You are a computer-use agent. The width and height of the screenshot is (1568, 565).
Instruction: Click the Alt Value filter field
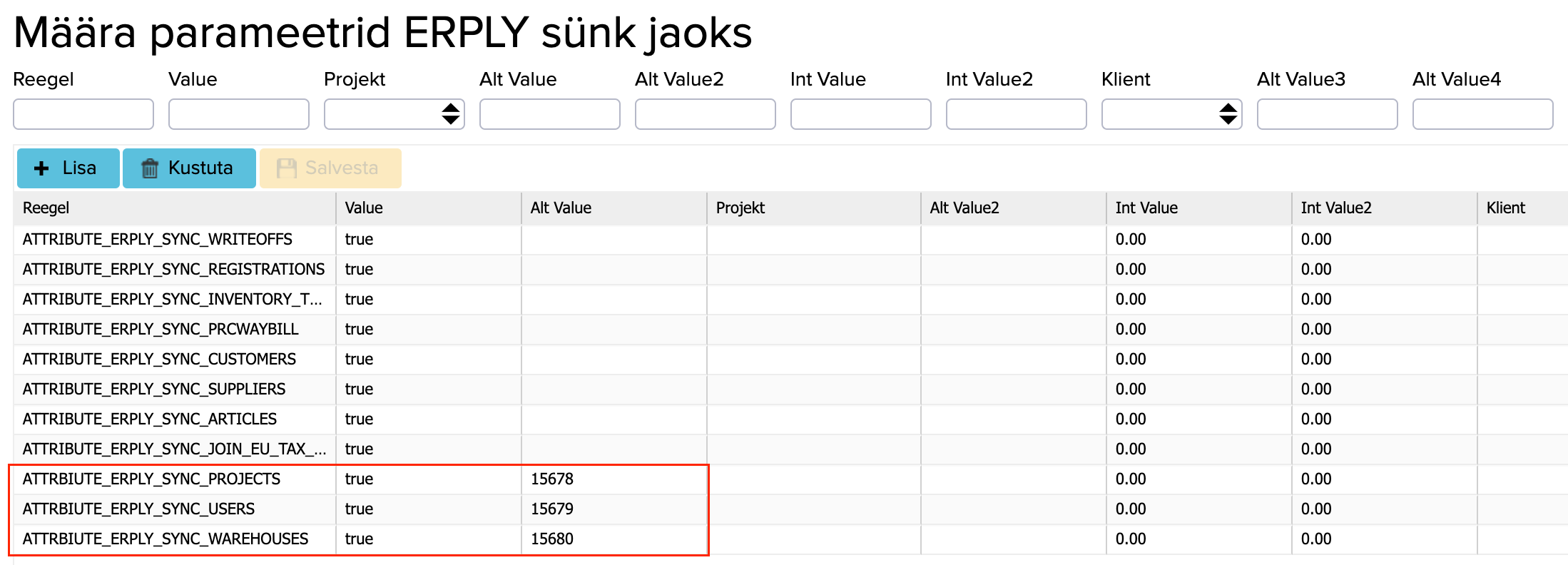(x=549, y=114)
